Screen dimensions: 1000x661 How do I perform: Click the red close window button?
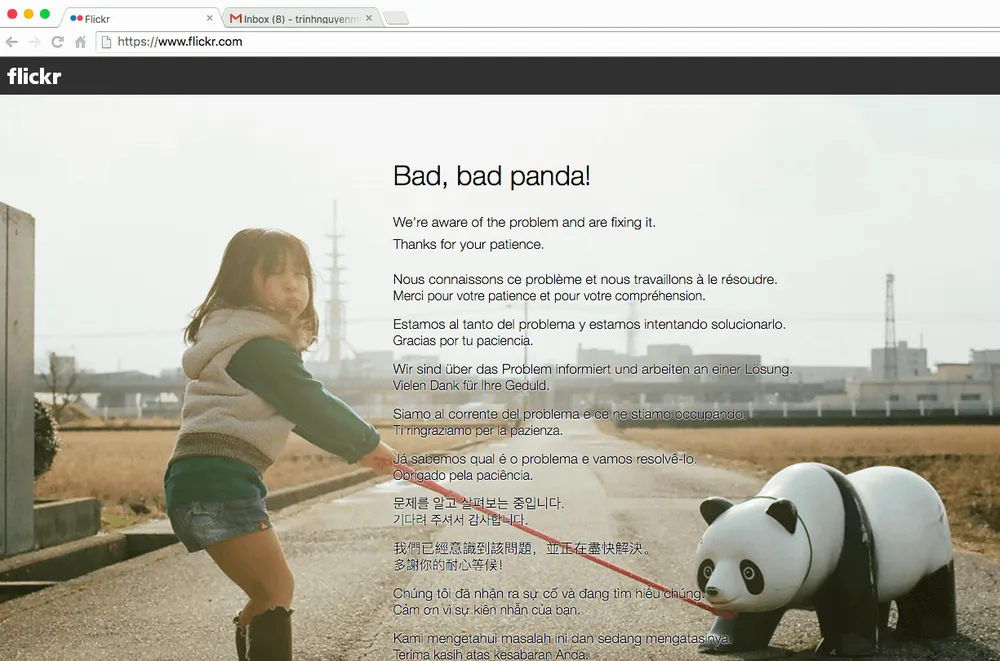pos(12,14)
